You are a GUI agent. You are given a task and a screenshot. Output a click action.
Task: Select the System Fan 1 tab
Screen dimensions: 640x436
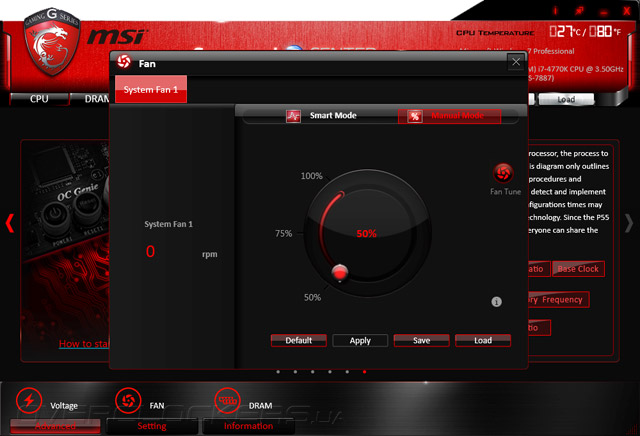pos(151,89)
